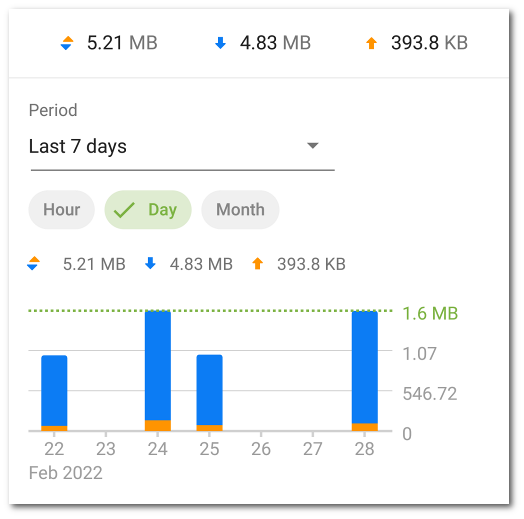Viewport: 524px width, 519px height.
Task: Select the Hour granularity chip
Action: tap(61, 210)
